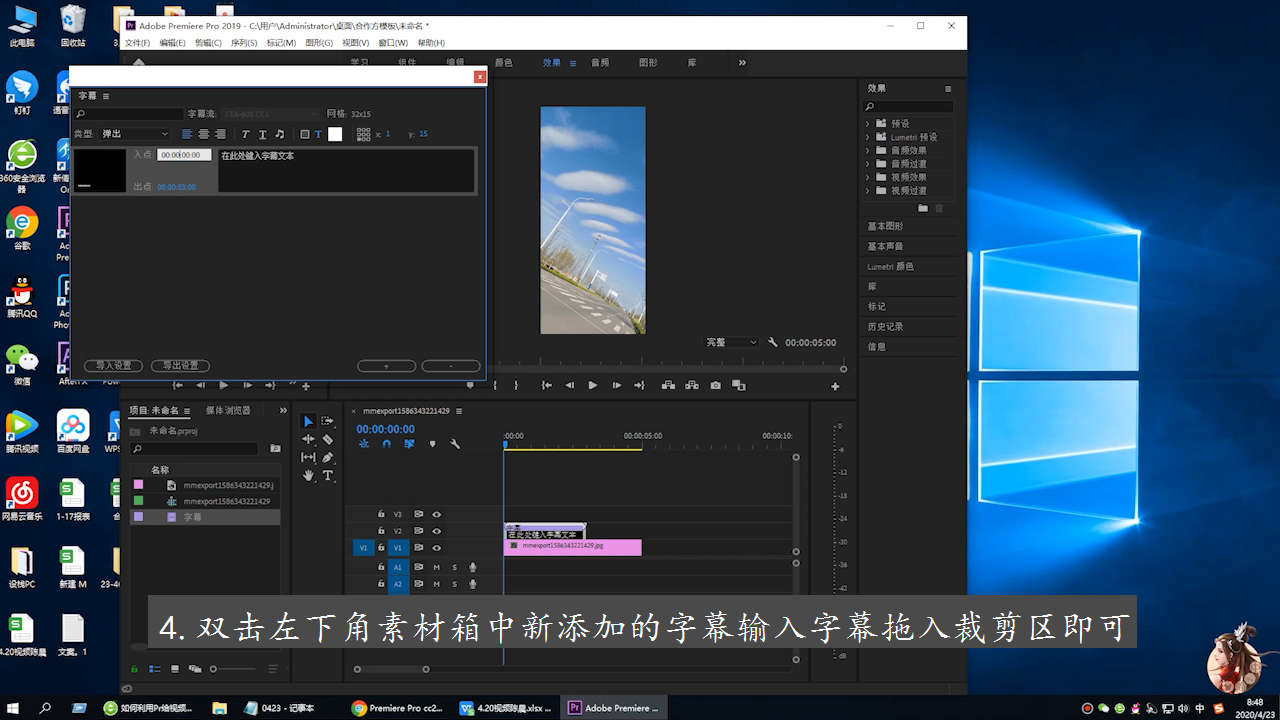Switch to the 图形 workspace tab
1280x720 pixels.
tap(648, 62)
